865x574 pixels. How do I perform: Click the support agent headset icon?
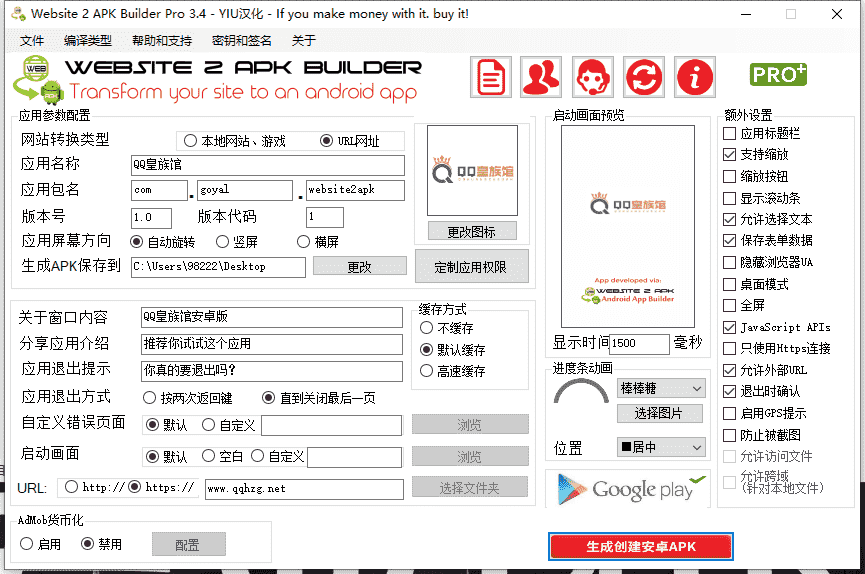click(592, 77)
